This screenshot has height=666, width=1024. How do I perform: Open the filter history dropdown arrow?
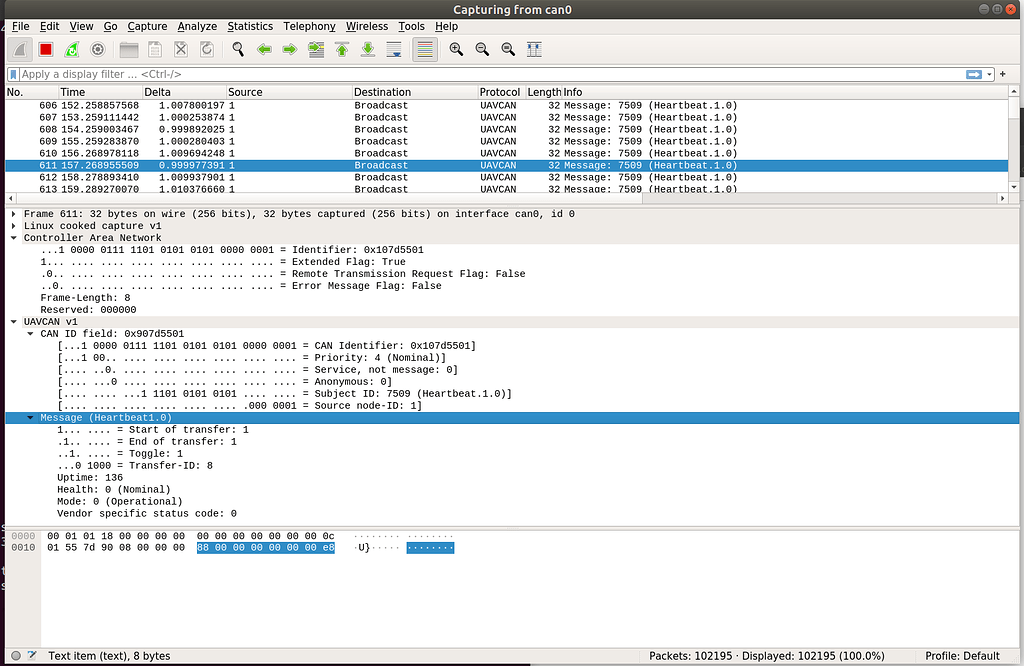pyautogui.click(x=990, y=74)
